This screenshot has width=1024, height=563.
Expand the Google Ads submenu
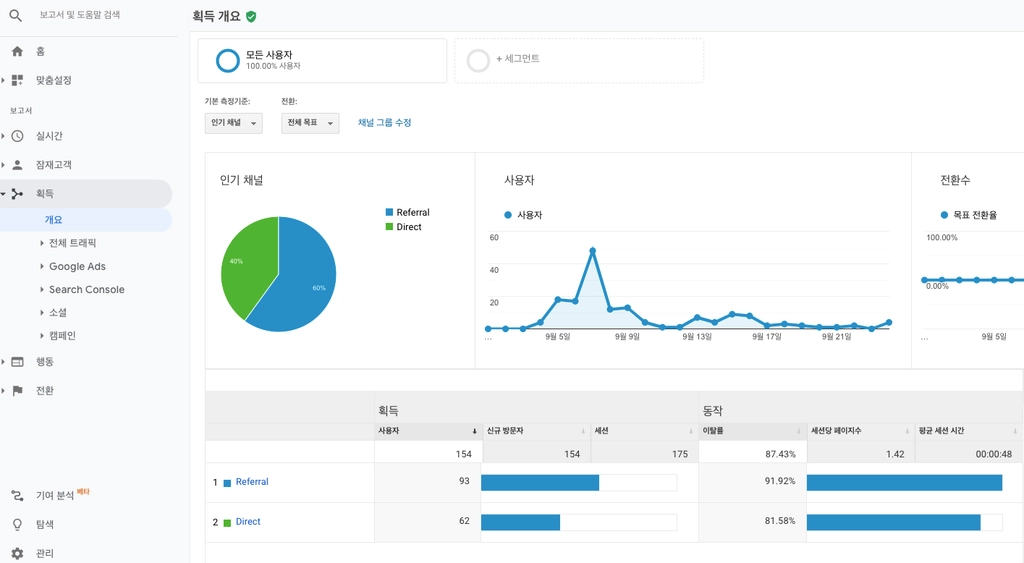click(77, 266)
